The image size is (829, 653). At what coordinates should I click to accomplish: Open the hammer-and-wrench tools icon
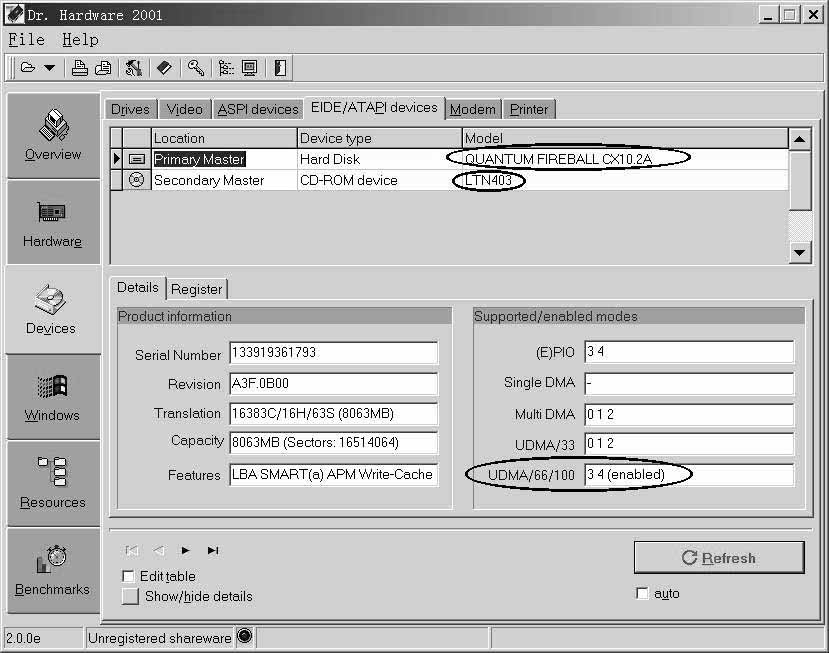133,68
